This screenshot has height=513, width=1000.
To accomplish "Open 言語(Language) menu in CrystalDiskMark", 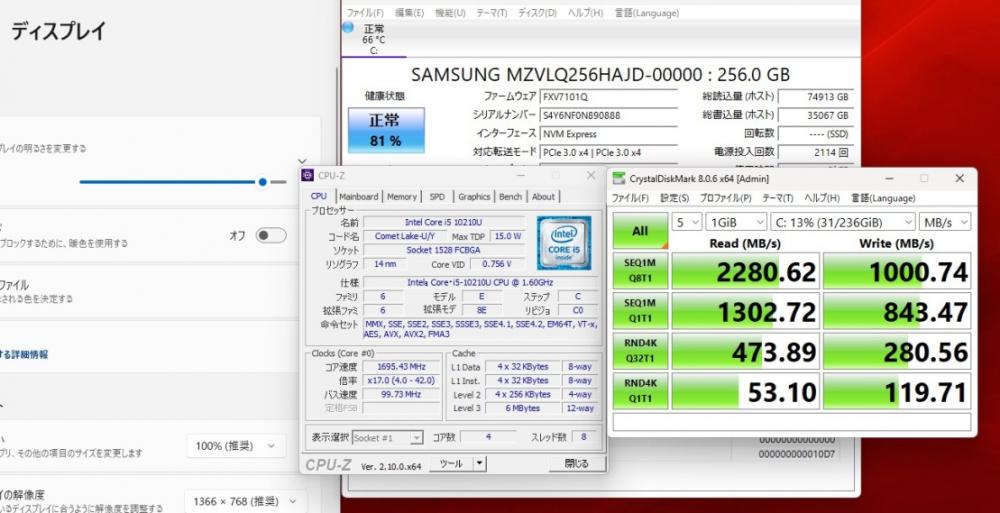I will (883, 198).
